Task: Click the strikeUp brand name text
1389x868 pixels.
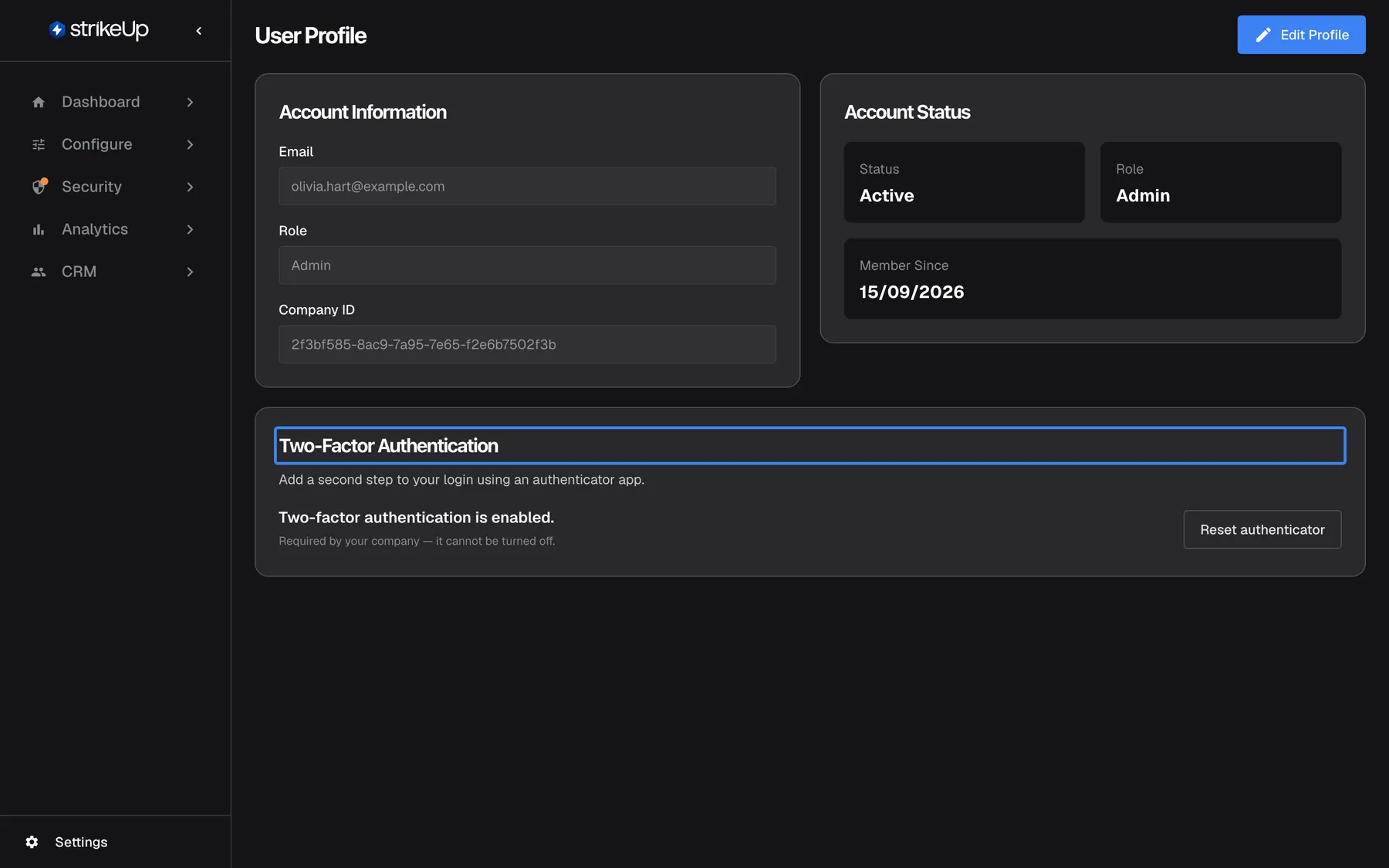Action: [x=110, y=29]
